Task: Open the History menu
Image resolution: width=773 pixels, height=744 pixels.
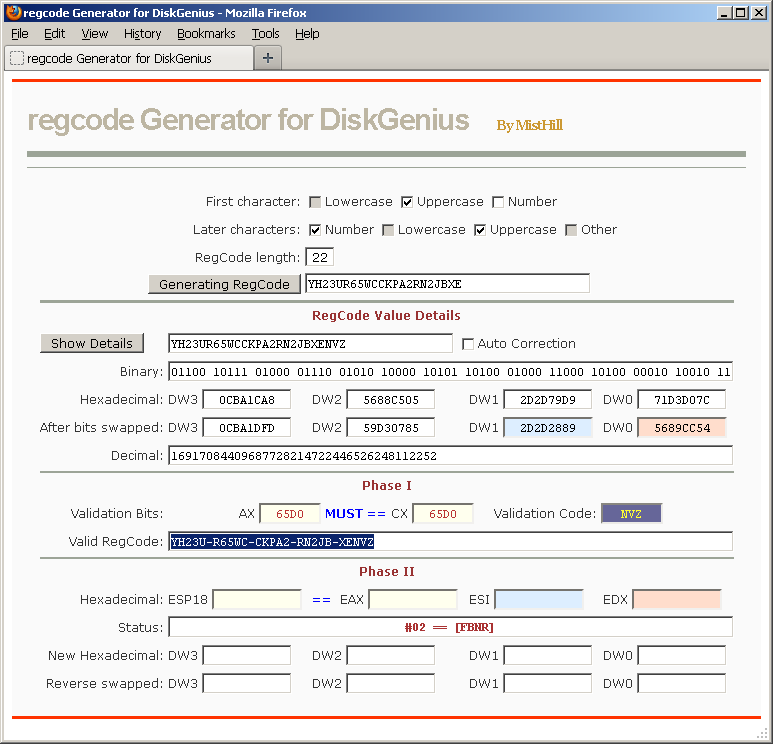Action: 142,34
